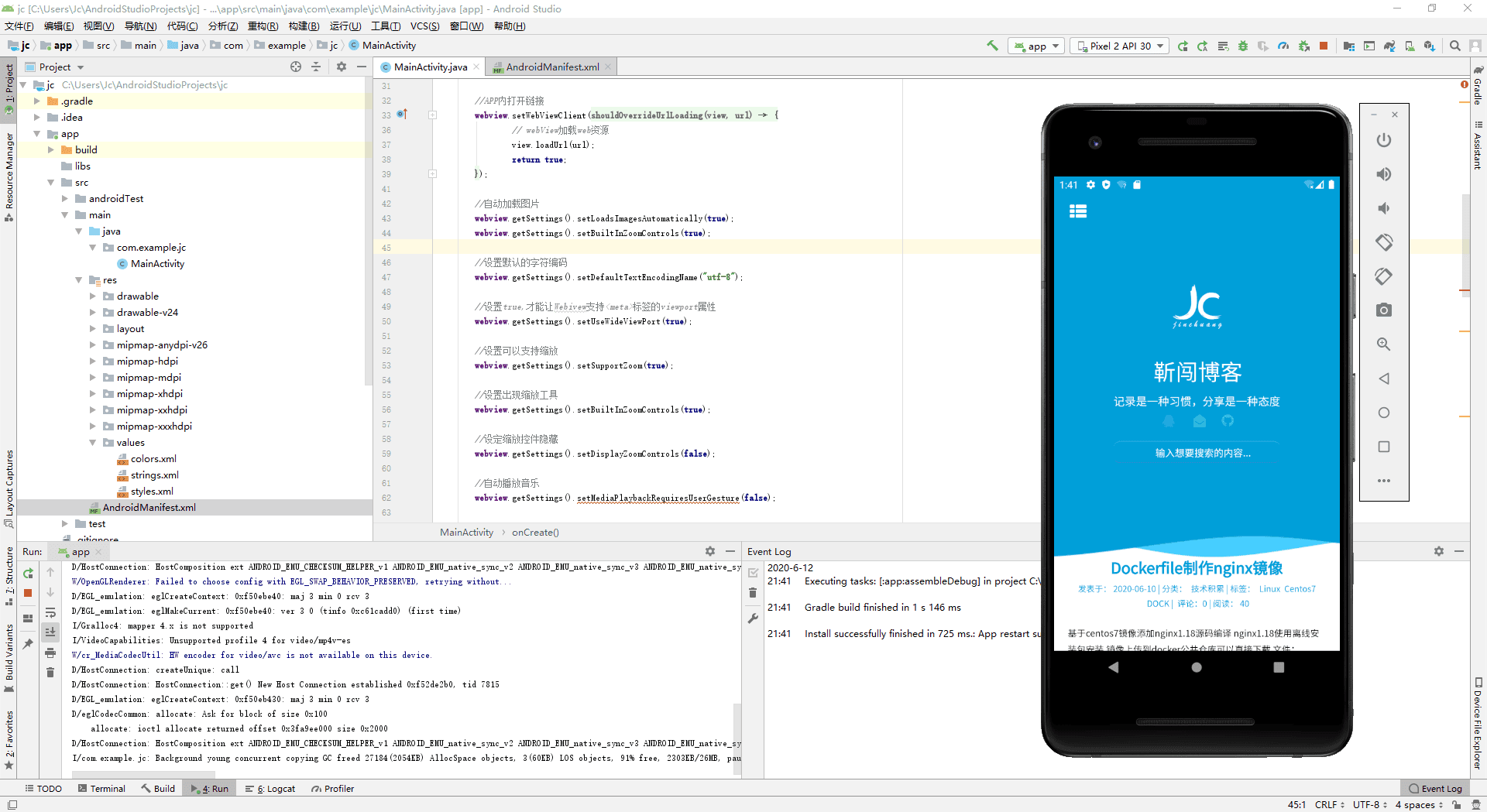
Task: Collapse the values folder
Action: 93,443
